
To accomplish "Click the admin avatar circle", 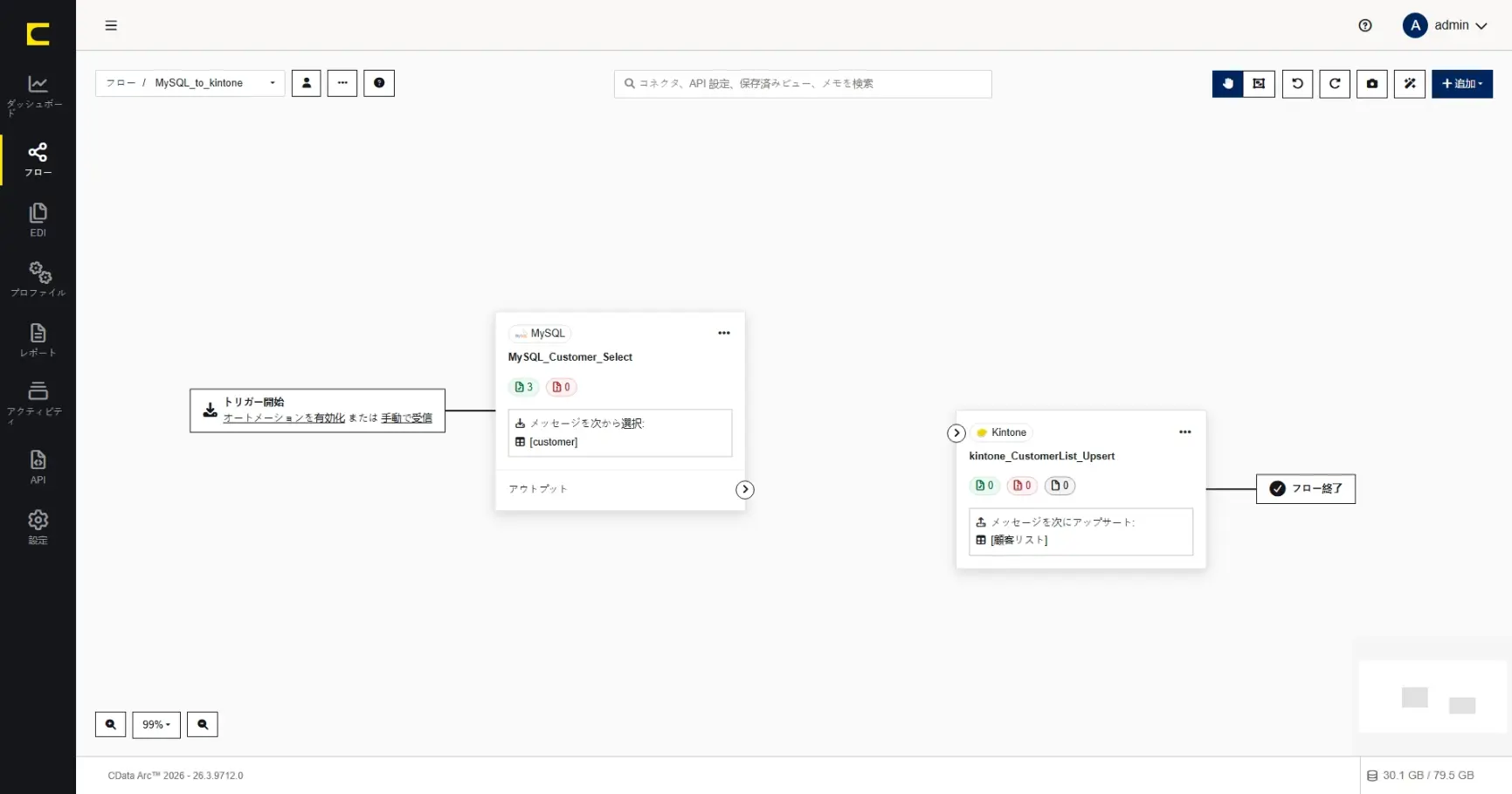I will click(x=1415, y=25).
